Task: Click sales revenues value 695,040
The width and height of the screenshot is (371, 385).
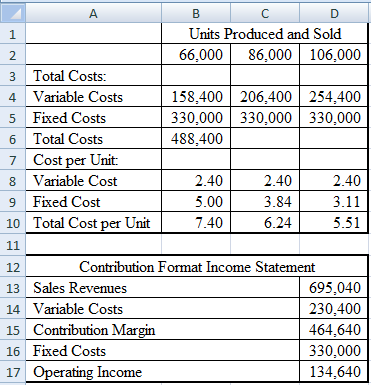Action: [334, 287]
